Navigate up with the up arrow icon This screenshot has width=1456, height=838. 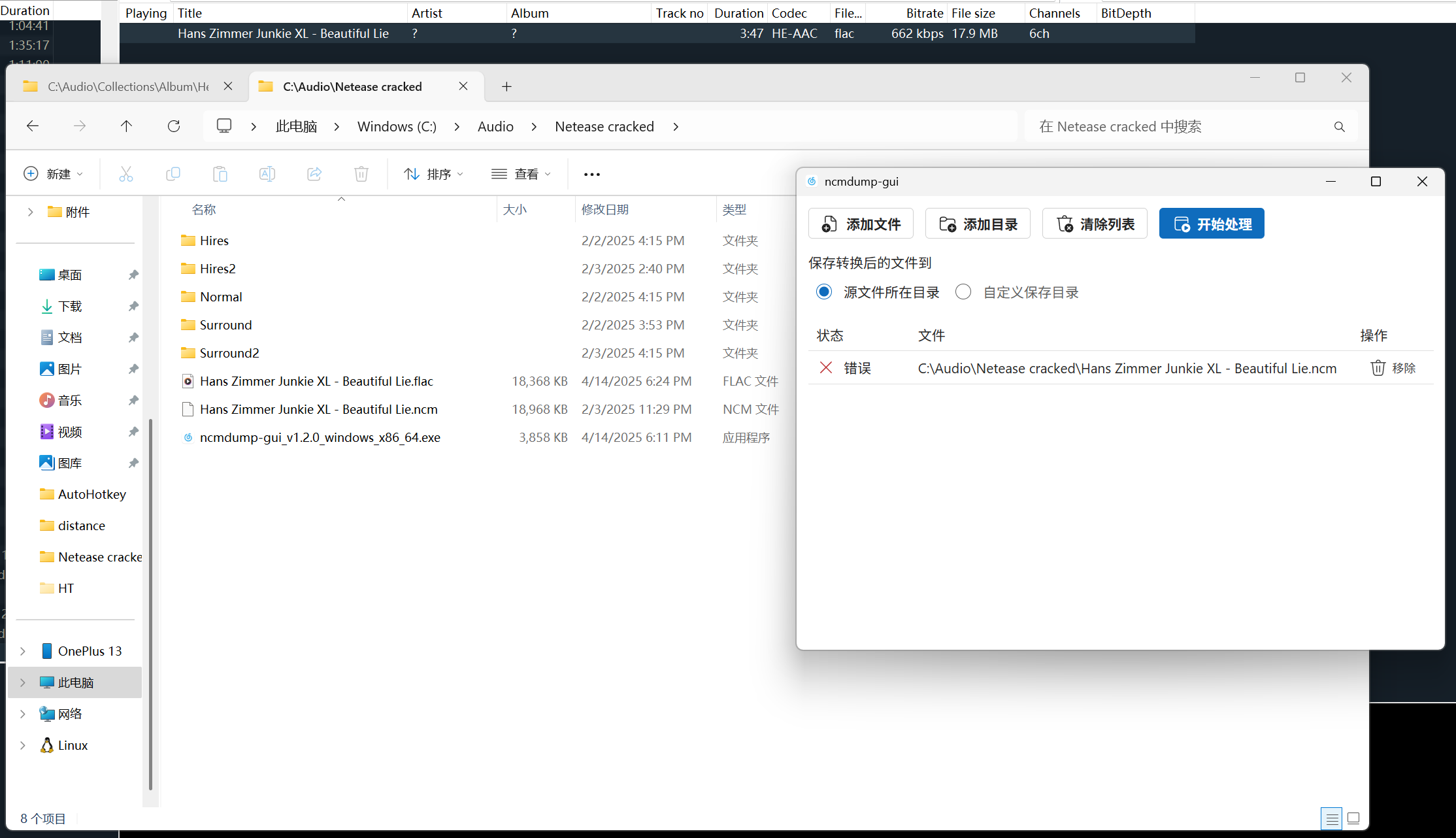coord(126,126)
